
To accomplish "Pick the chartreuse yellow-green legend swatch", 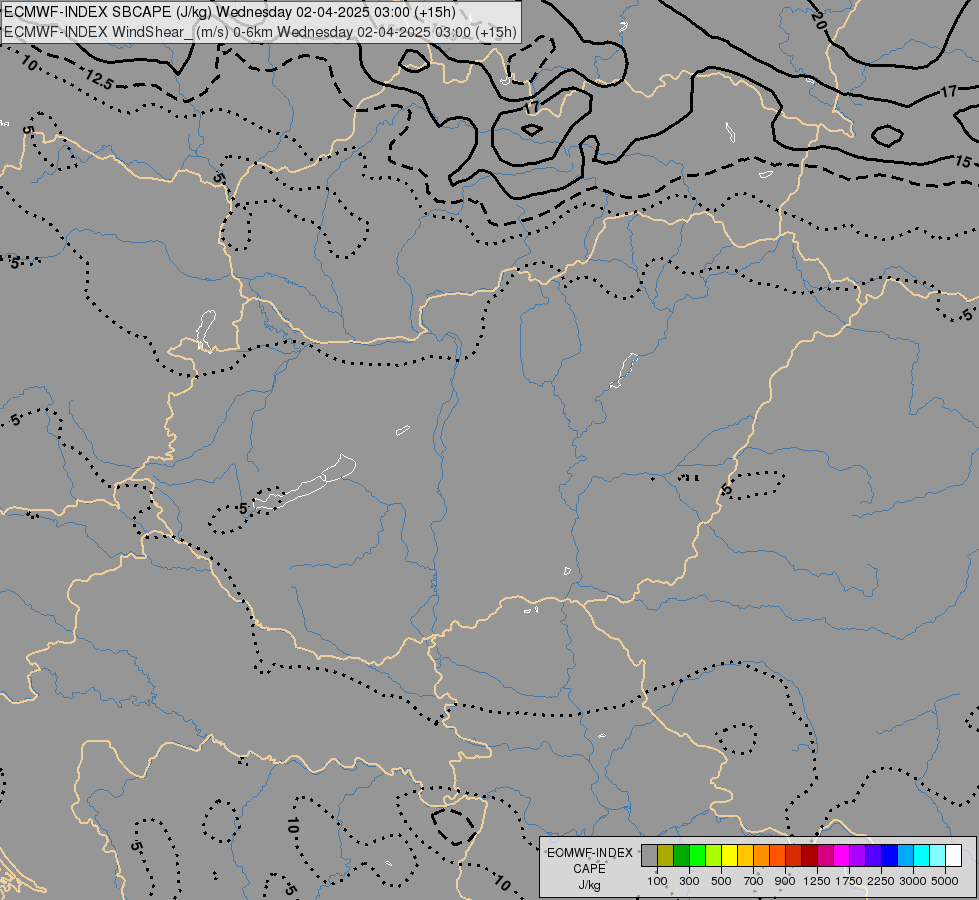I will [714, 855].
